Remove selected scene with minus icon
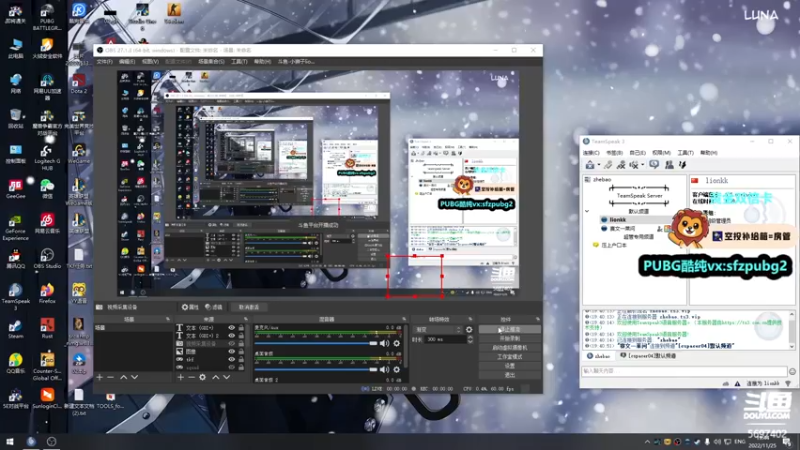The width and height of the screenshot is (800, 450). pyautogui.click(x=111, y=377)
